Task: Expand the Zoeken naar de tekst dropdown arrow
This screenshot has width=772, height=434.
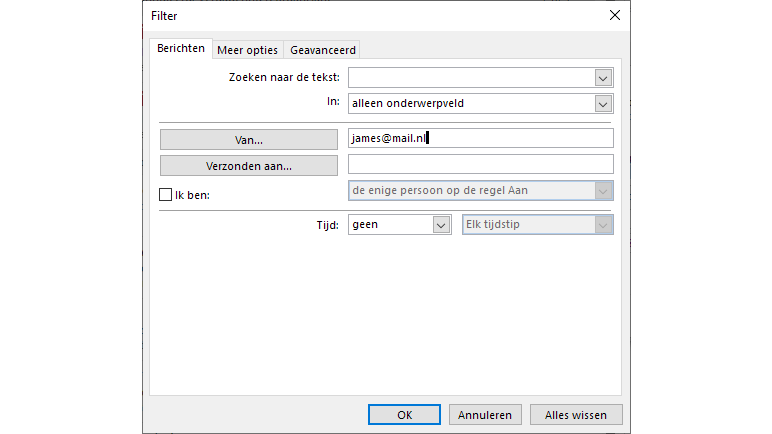Action: coord(602,78)
